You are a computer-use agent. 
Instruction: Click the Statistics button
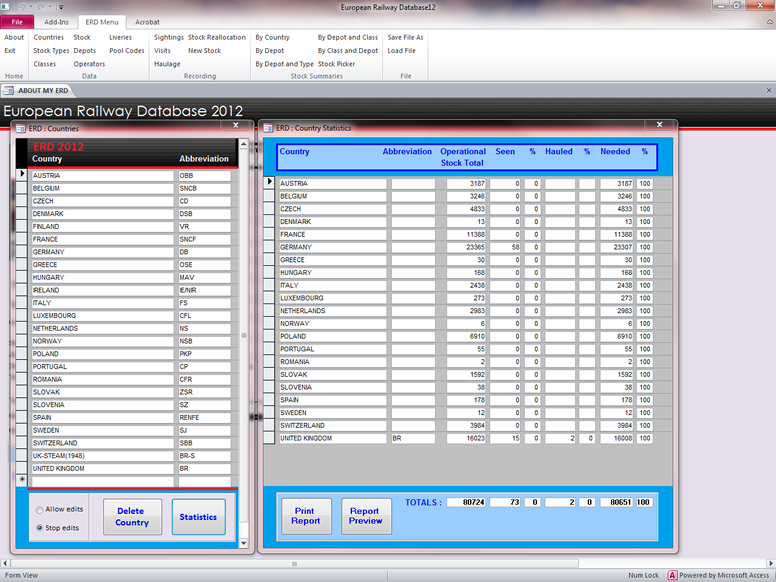click(x=198, y=517)
